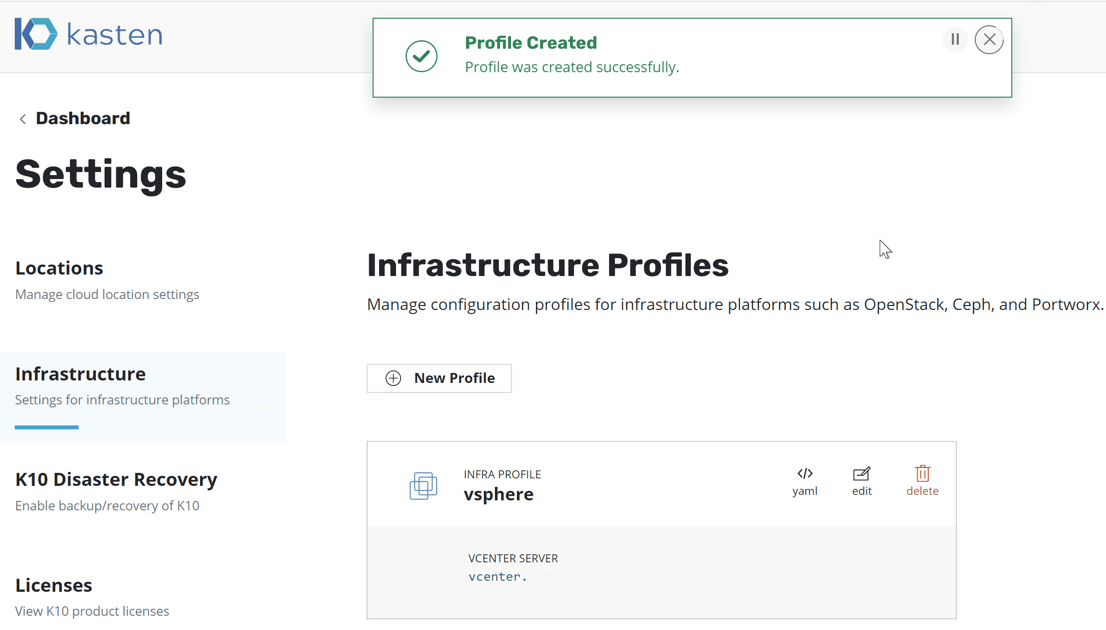
Task: Edit the vsphere infra profile
Action: point(861,481)
